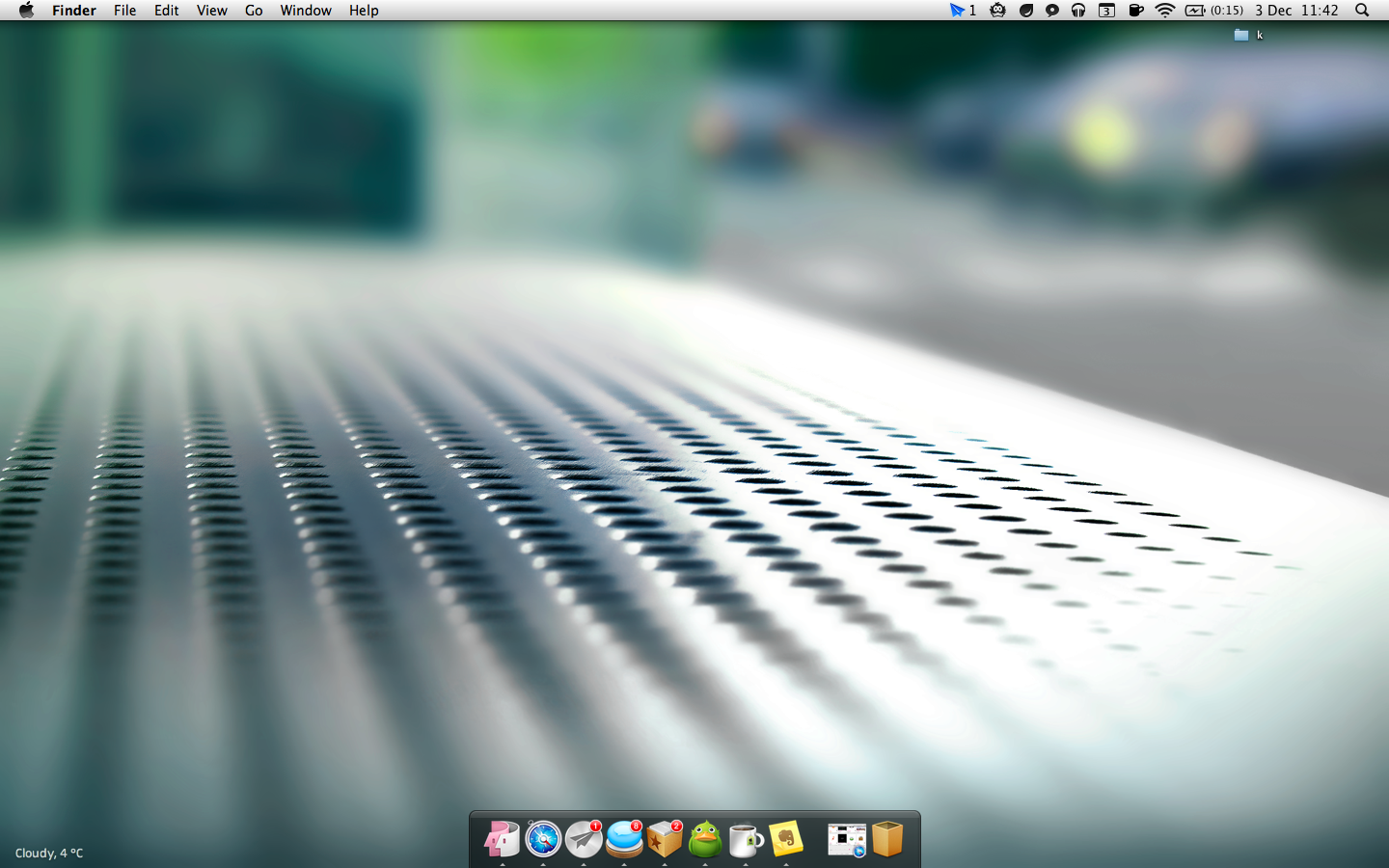
Task: Open the Wi-Fi status menu
Action: [x=1165, y=11]
